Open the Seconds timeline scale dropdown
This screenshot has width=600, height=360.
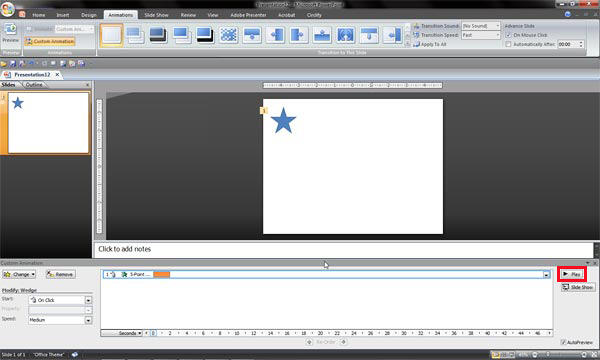point(121,333)
